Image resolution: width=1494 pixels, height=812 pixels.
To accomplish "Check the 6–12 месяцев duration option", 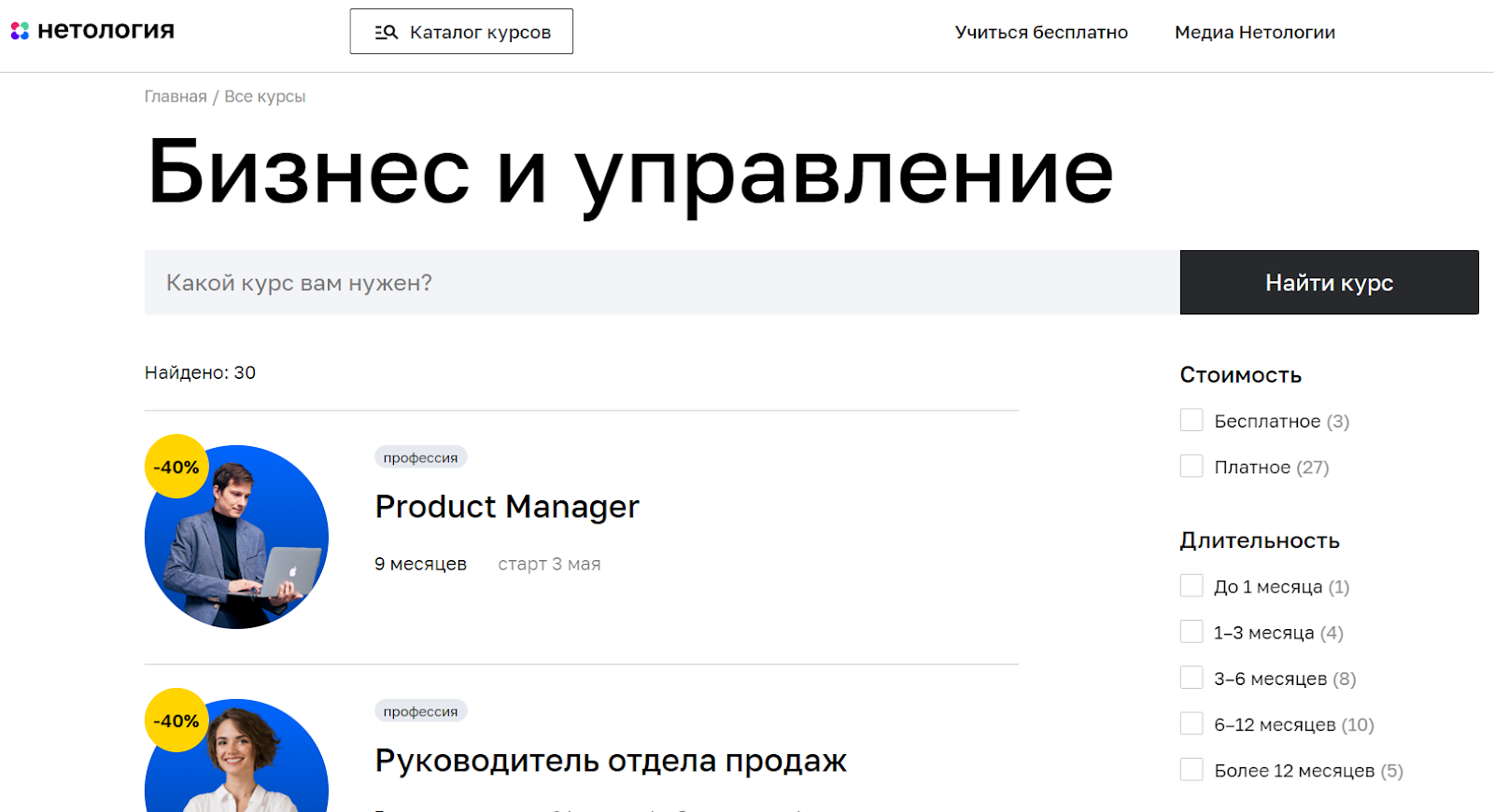I will click(x=1191, y=723).
